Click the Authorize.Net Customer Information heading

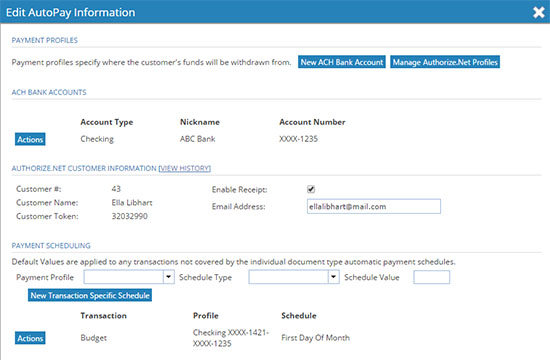point(84,168)
